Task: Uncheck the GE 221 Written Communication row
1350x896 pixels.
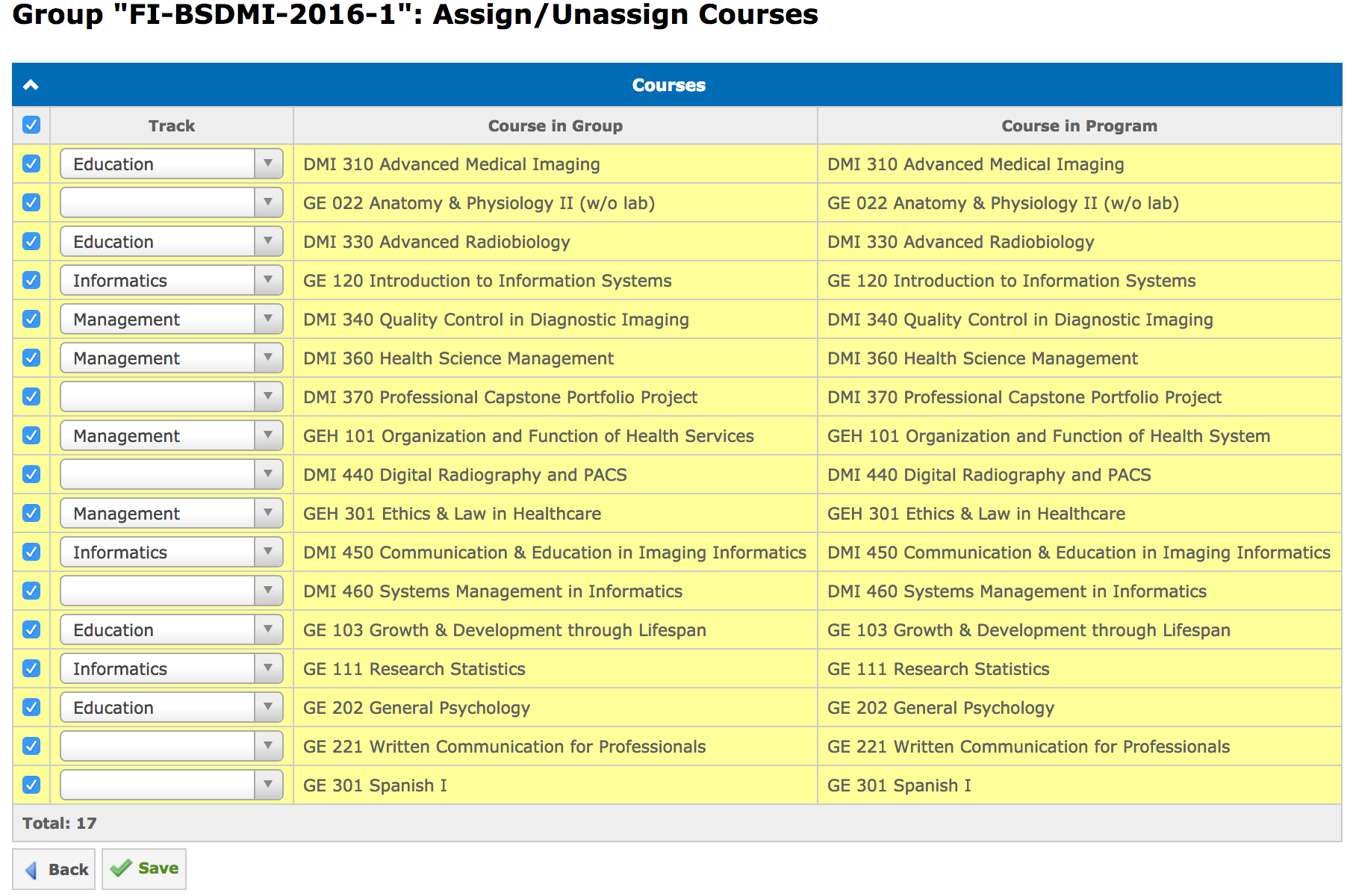Action: [x=31, y=746]
